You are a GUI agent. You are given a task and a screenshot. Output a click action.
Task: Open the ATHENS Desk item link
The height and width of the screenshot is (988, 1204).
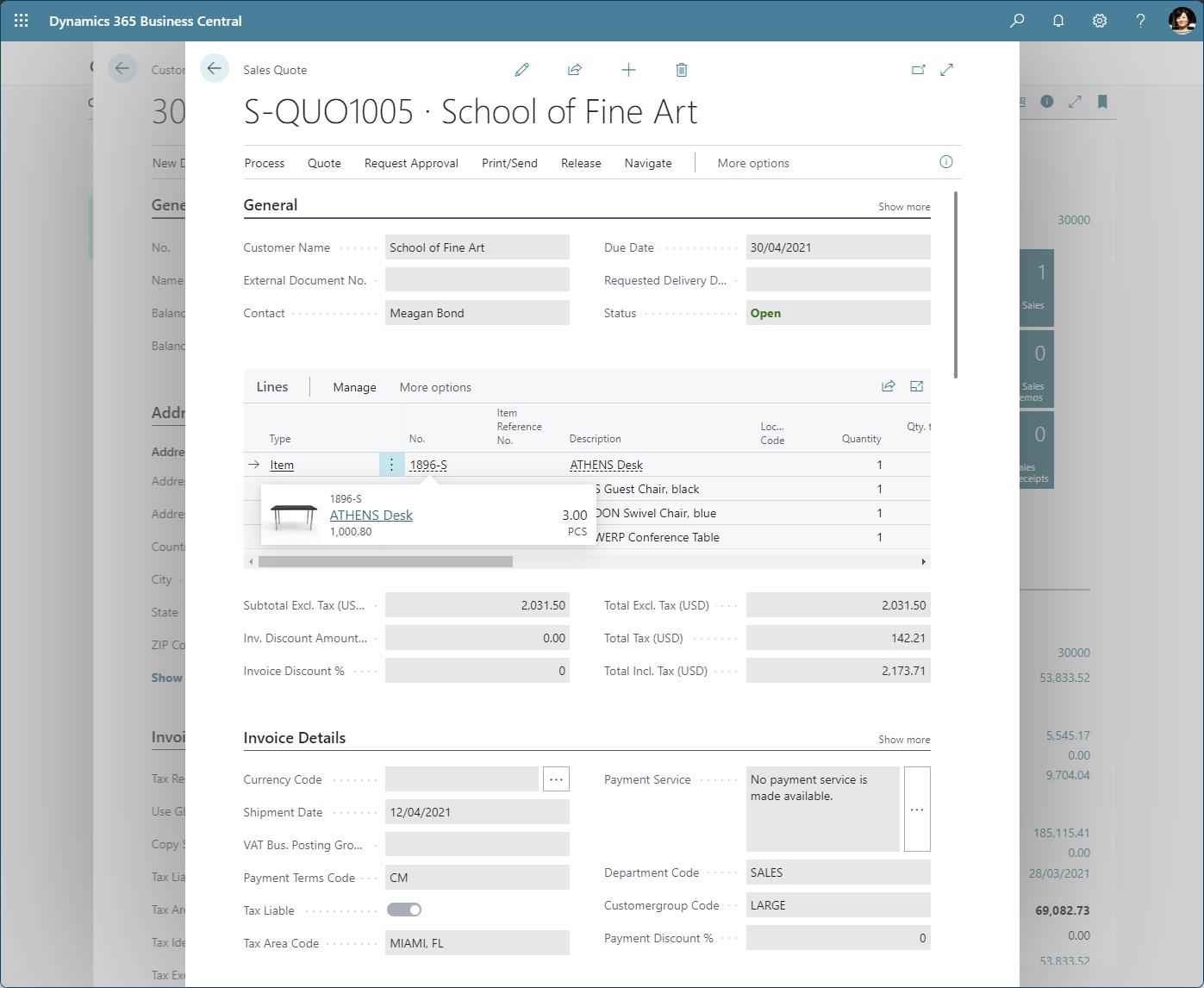(371, 515)
